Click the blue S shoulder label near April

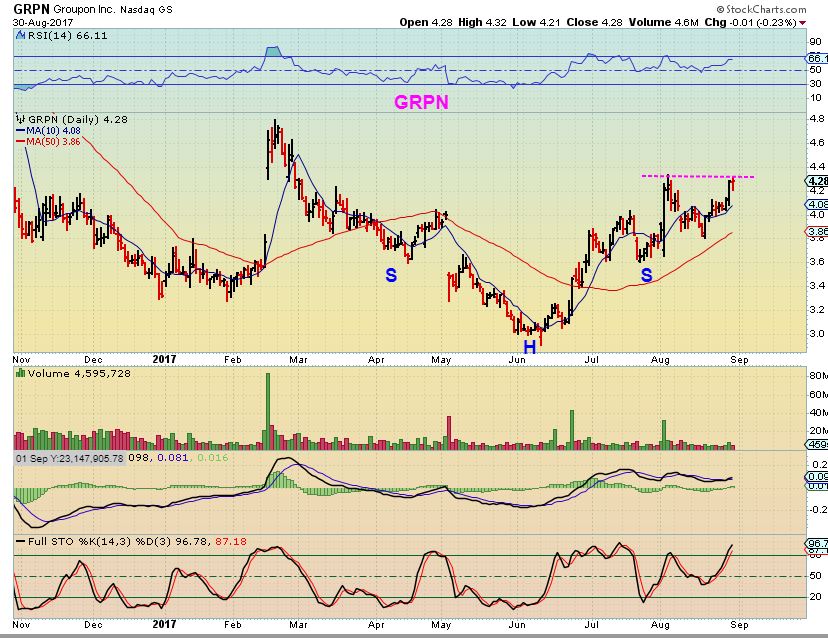pyautogui.click(x=391, y=275)
